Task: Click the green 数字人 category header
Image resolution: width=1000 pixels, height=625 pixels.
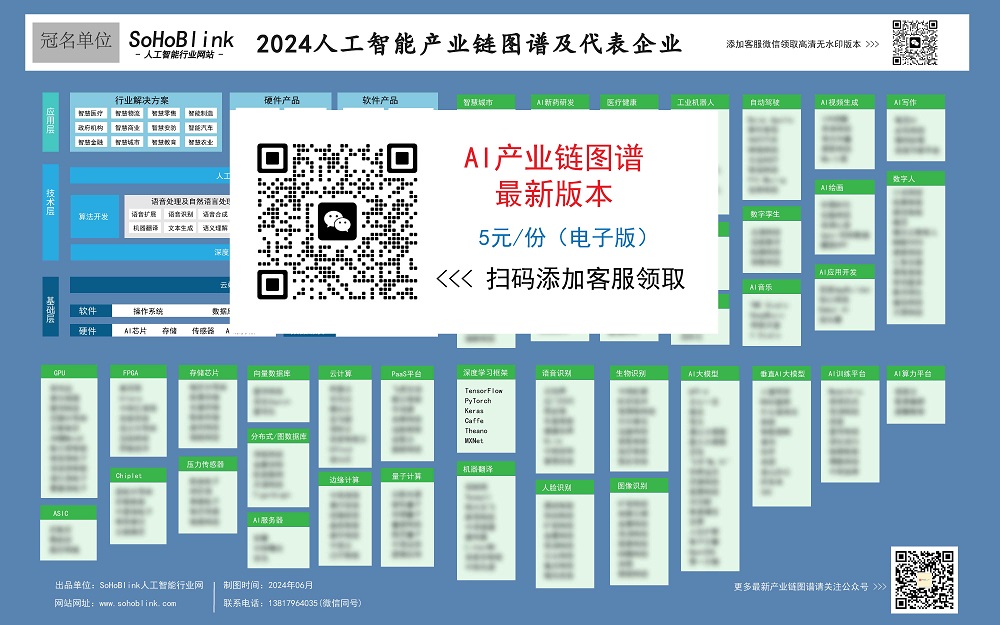Action: pyautogui.click(x=916, y=179)
